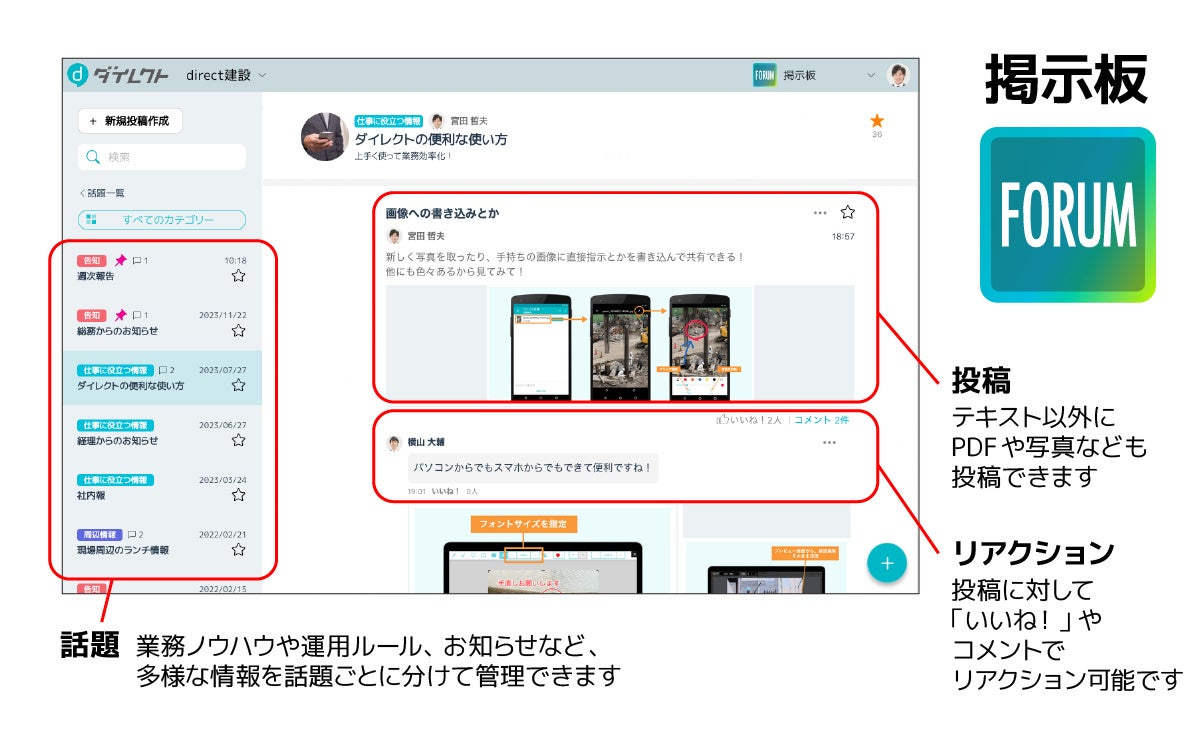Click the pin icon on 総務からのお知らせ
Image resolution: width=1200 pixels, height=730 pixels.
[x=120, y=315]
